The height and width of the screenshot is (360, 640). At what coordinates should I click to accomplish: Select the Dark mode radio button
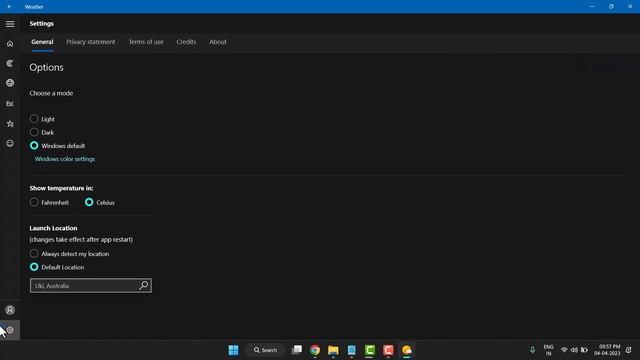pos(34,132)
